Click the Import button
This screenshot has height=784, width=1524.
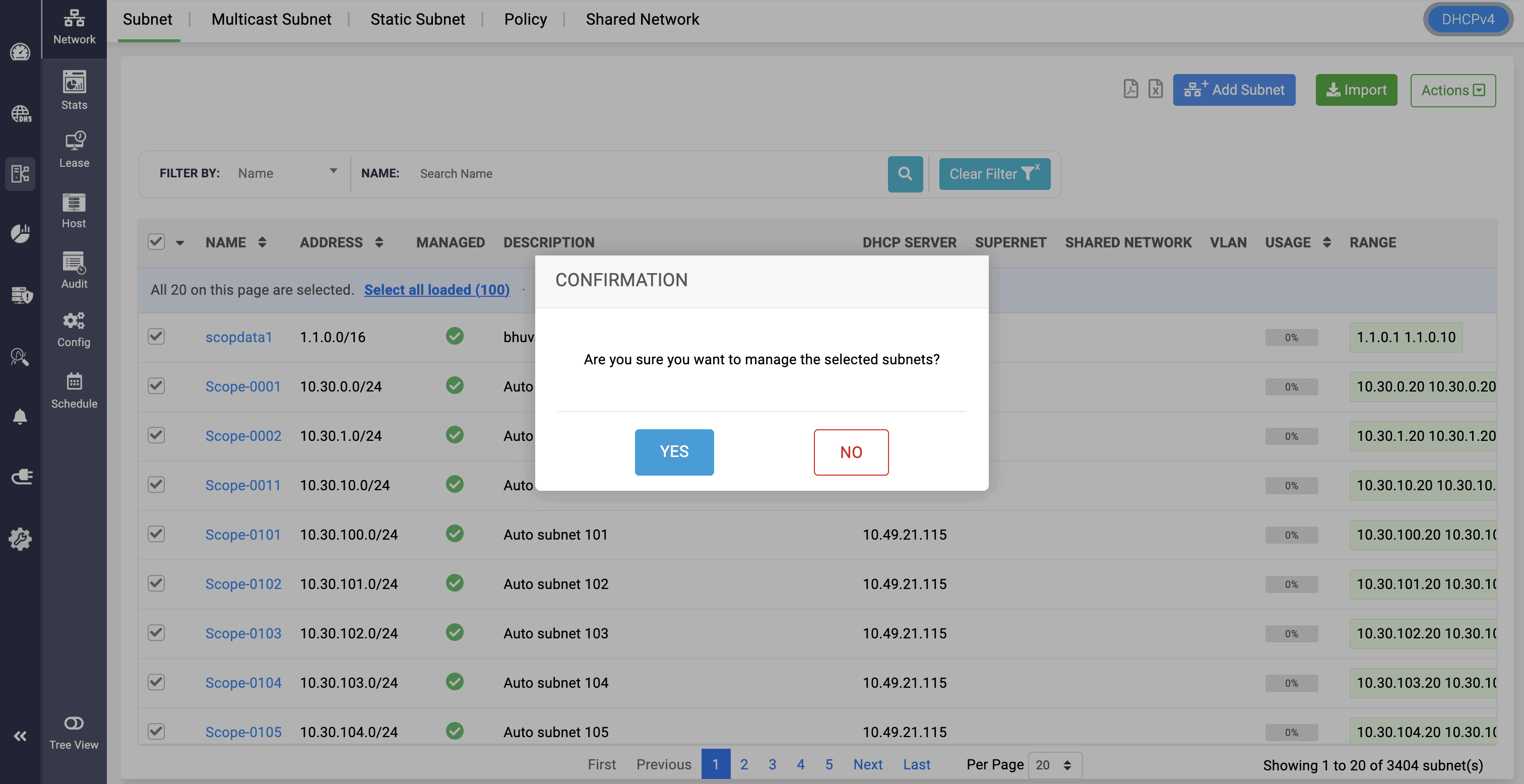(1356, 90)
